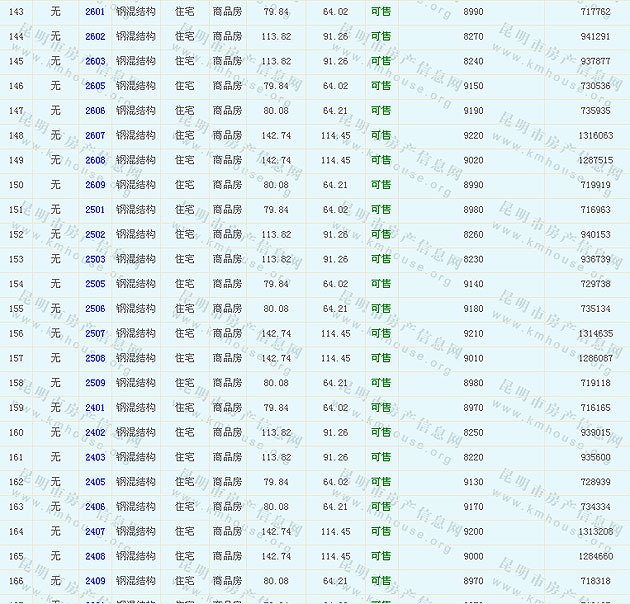
Task: Click room 2506 hyperlink
Action: tap(95, 309)
